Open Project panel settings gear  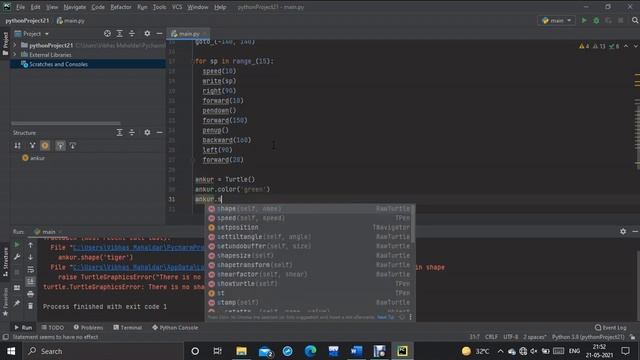click(x=147, y=33)
